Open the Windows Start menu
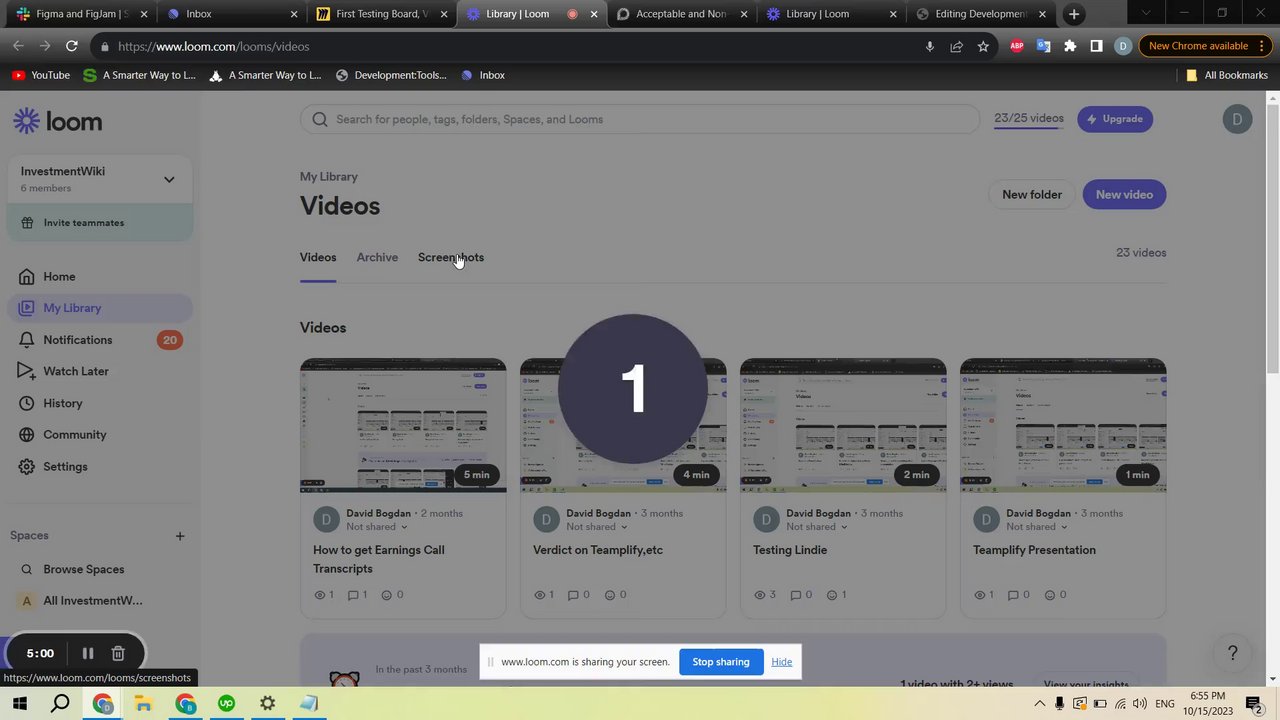 (19, 704)
